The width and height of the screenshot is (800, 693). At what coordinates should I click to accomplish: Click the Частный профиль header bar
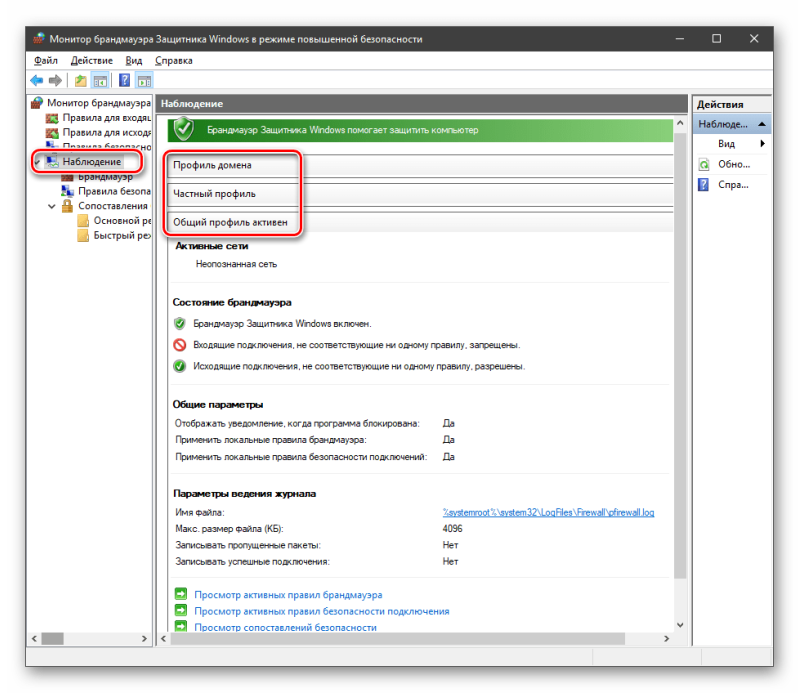tap(420, 194)
